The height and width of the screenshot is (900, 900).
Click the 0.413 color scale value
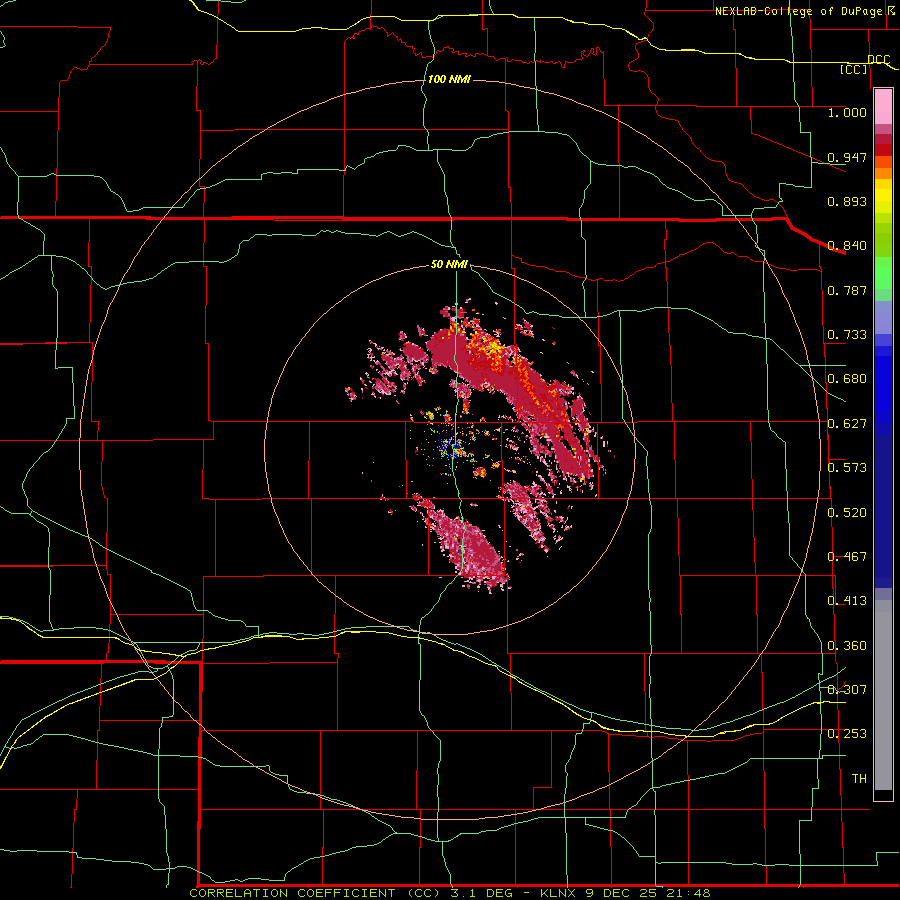pos(847,601)
